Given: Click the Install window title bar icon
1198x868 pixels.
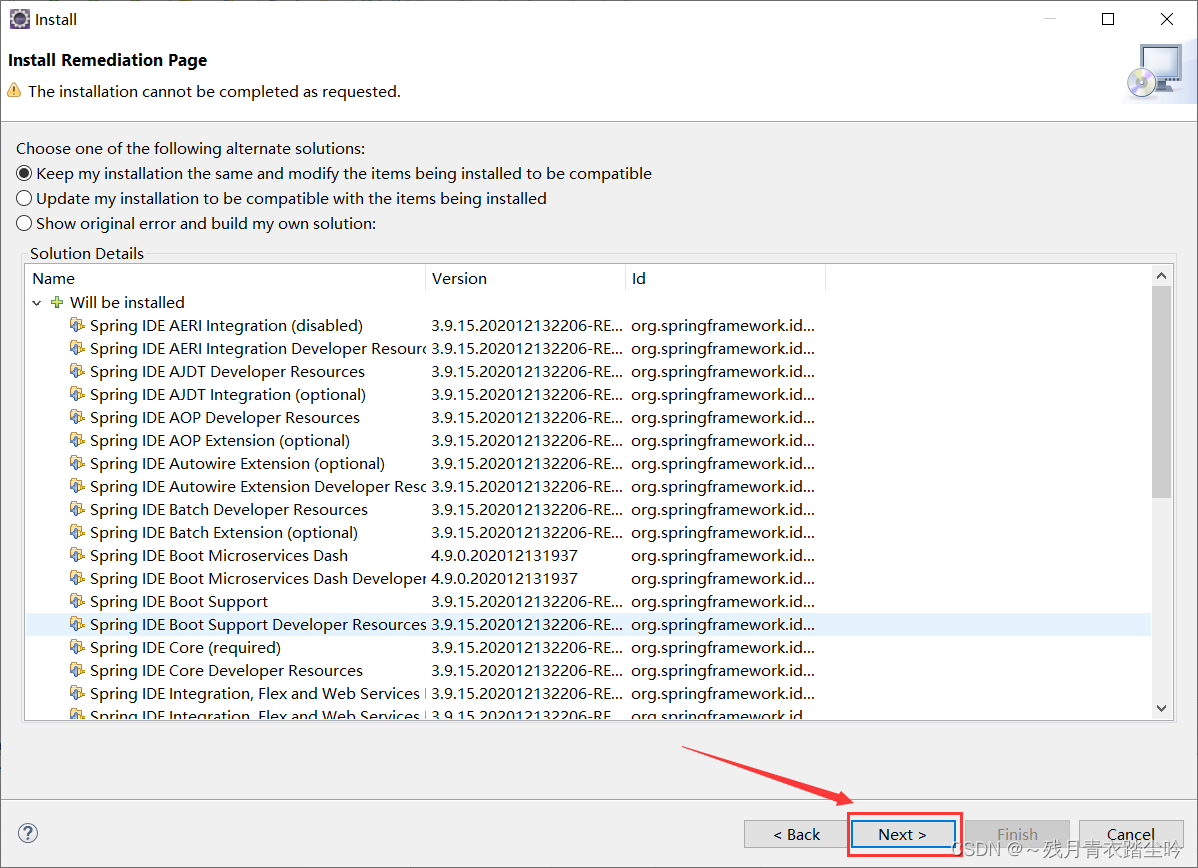Looking at the screenshot, I should tap(20, 19).
